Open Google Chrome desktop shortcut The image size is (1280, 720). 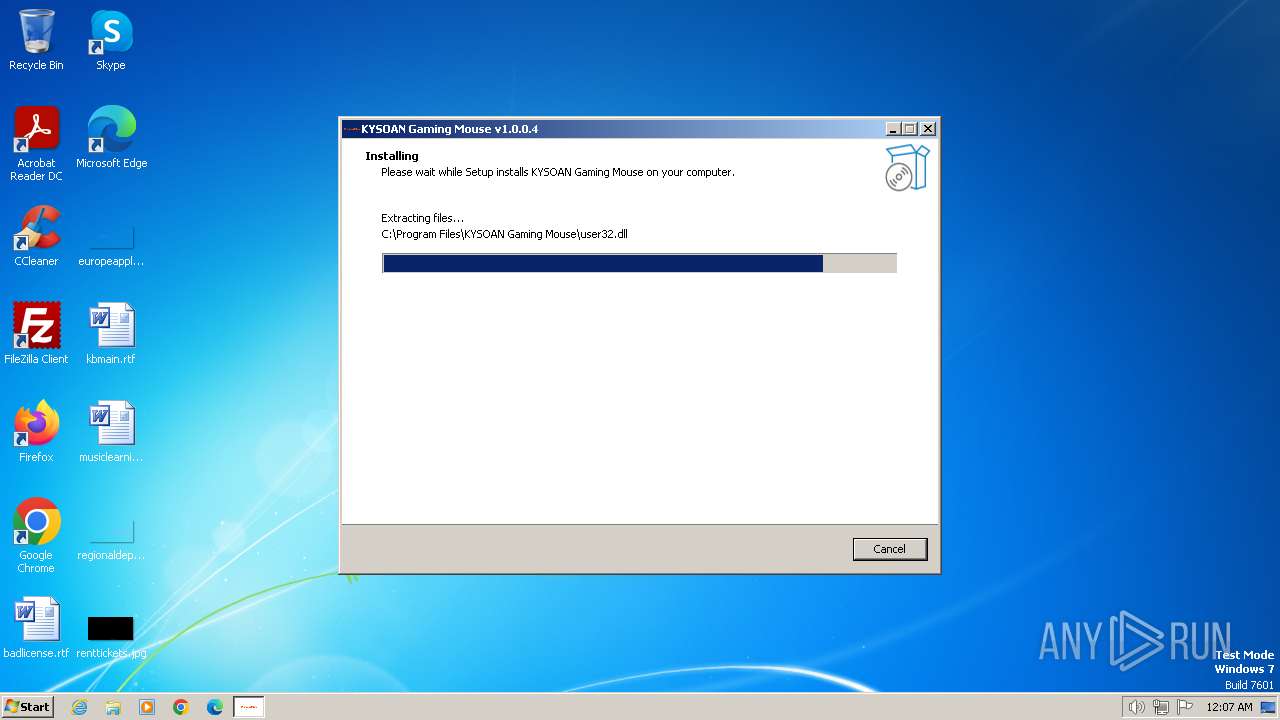coord(36,536)
